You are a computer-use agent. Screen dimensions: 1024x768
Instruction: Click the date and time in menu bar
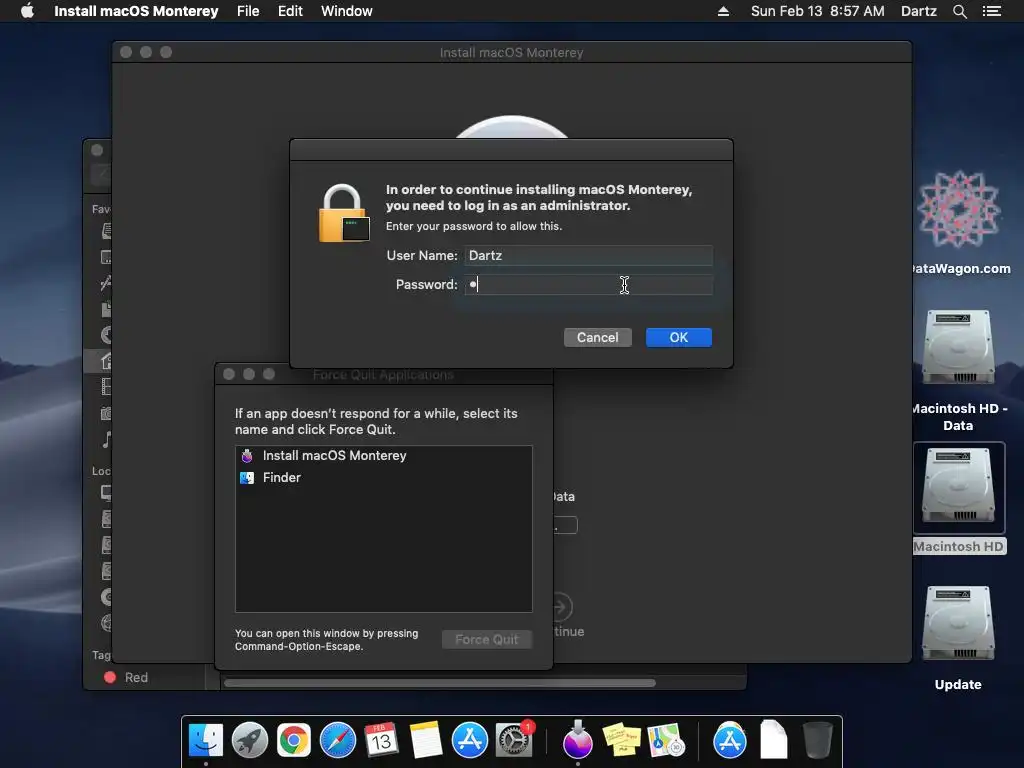pyautogui.click(x=818, y=11)
